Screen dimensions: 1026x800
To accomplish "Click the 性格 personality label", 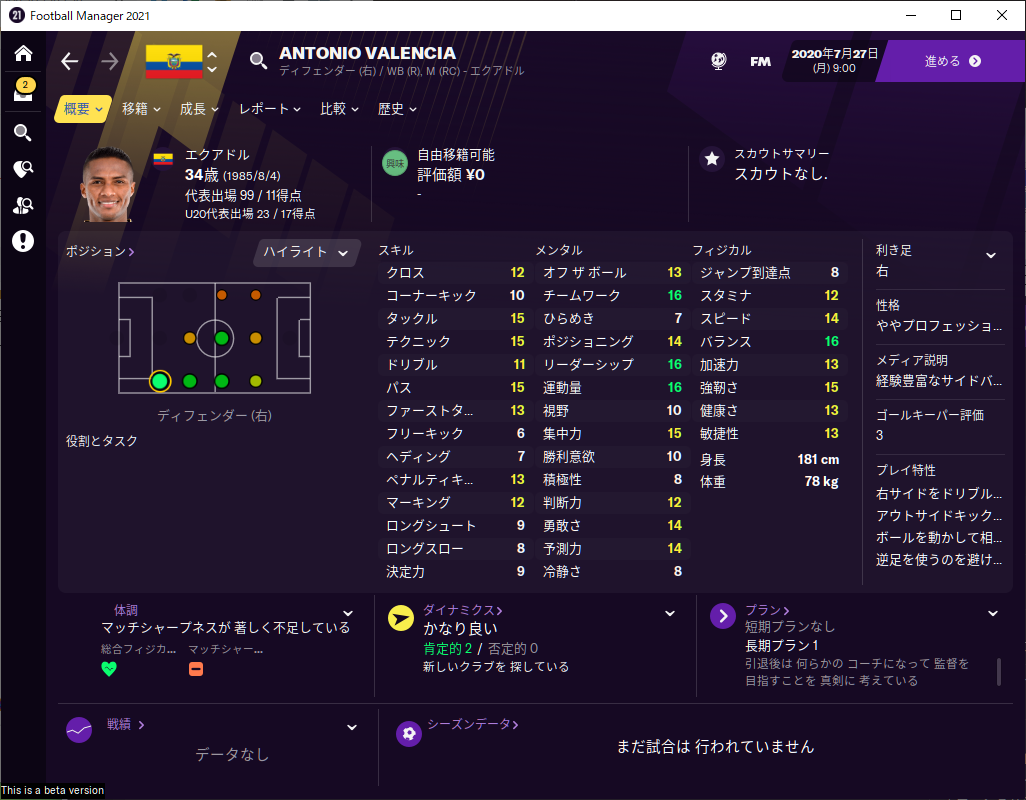I will 888,305.
